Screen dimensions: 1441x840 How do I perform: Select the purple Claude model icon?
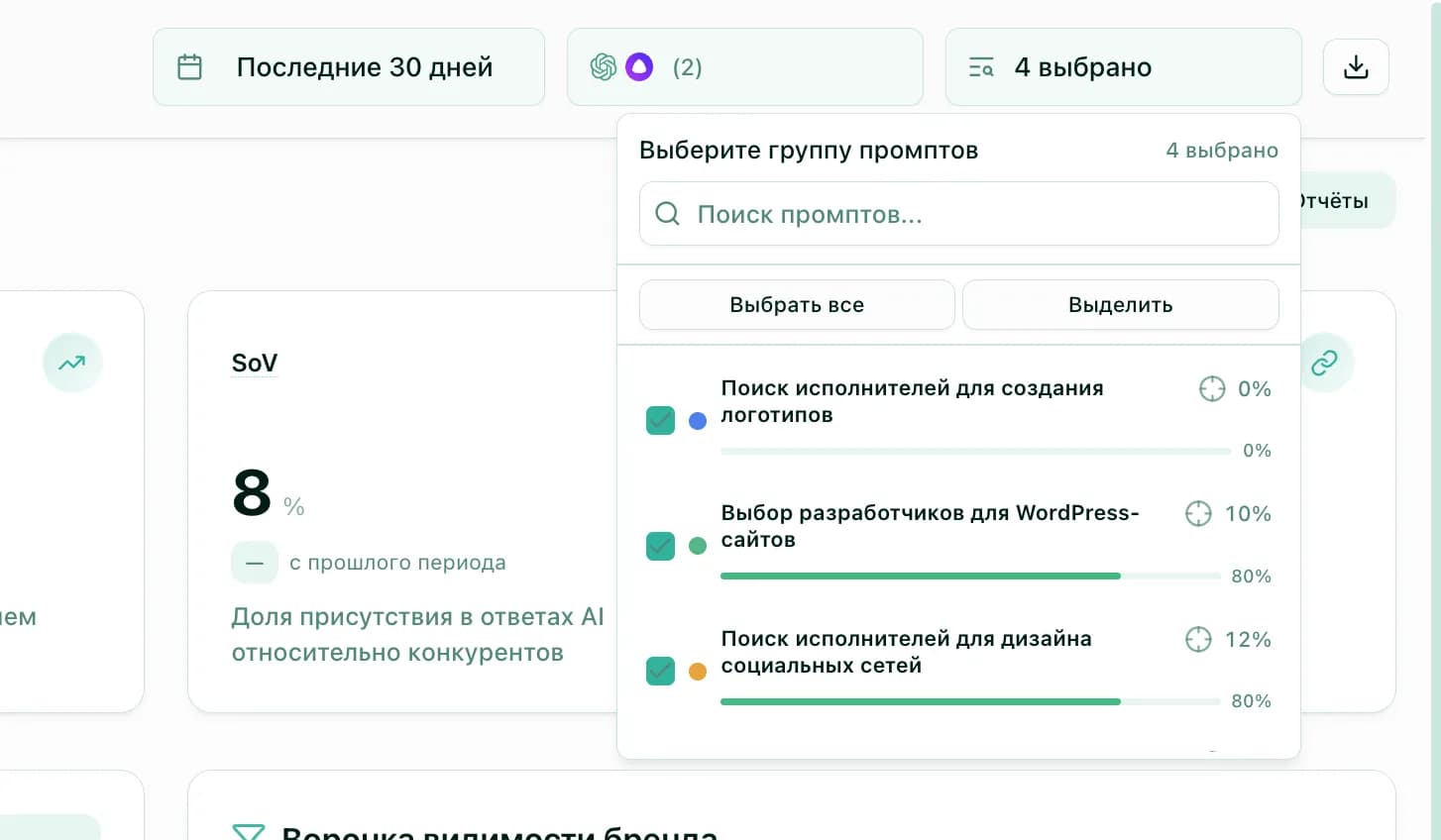pyautogui.click(x=640, y=66)
